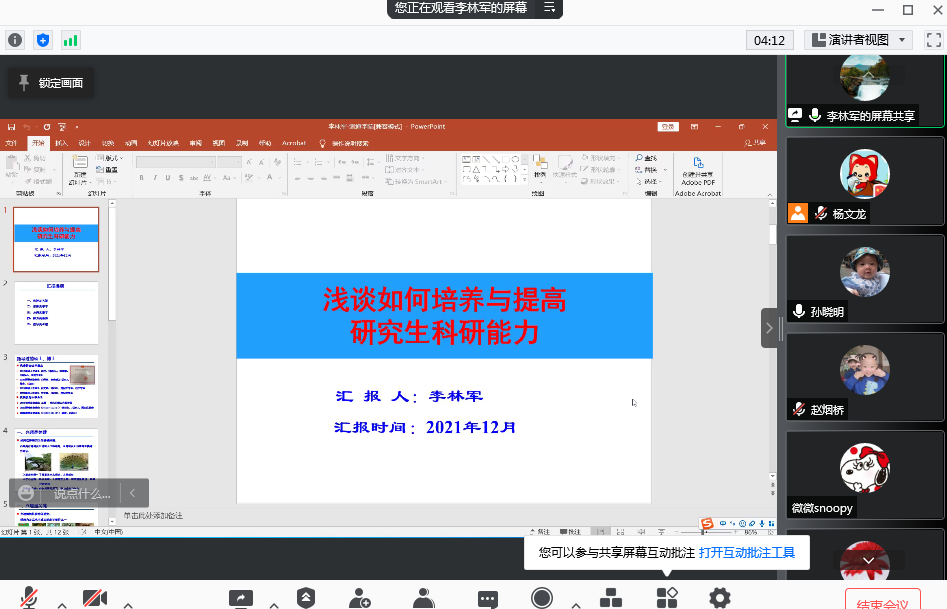The width and height of the screenshot is (947, 609).
Task: Check the green network signal indicator
Action: (71, 40)
